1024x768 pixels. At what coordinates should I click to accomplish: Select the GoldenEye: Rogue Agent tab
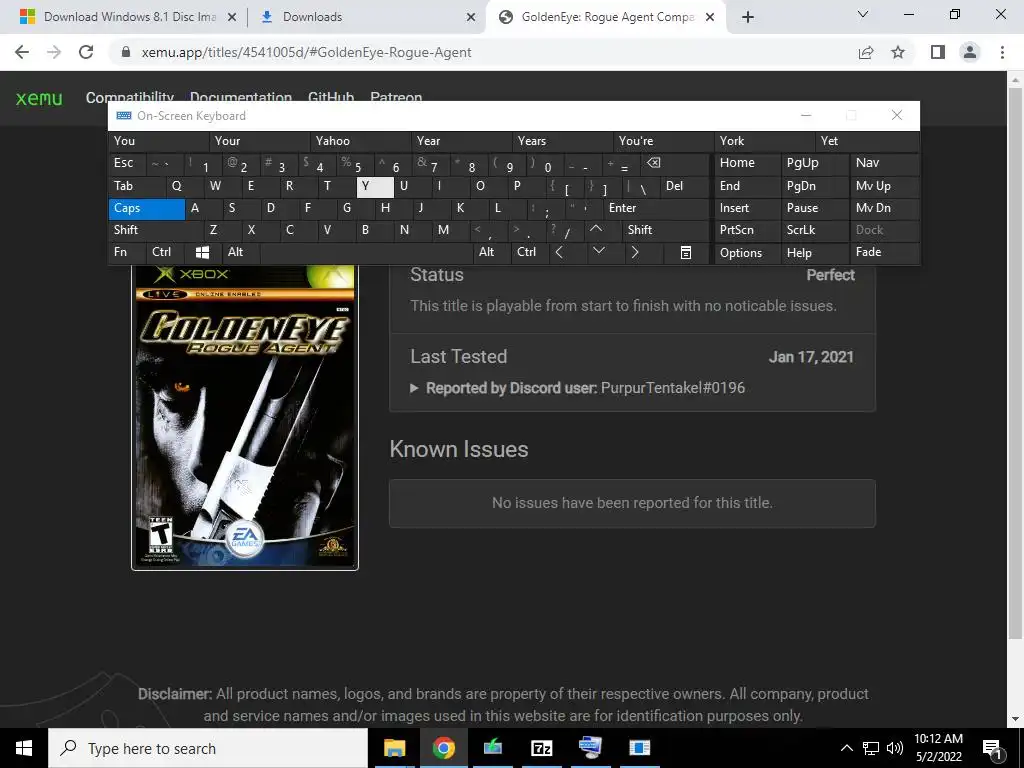606,17
